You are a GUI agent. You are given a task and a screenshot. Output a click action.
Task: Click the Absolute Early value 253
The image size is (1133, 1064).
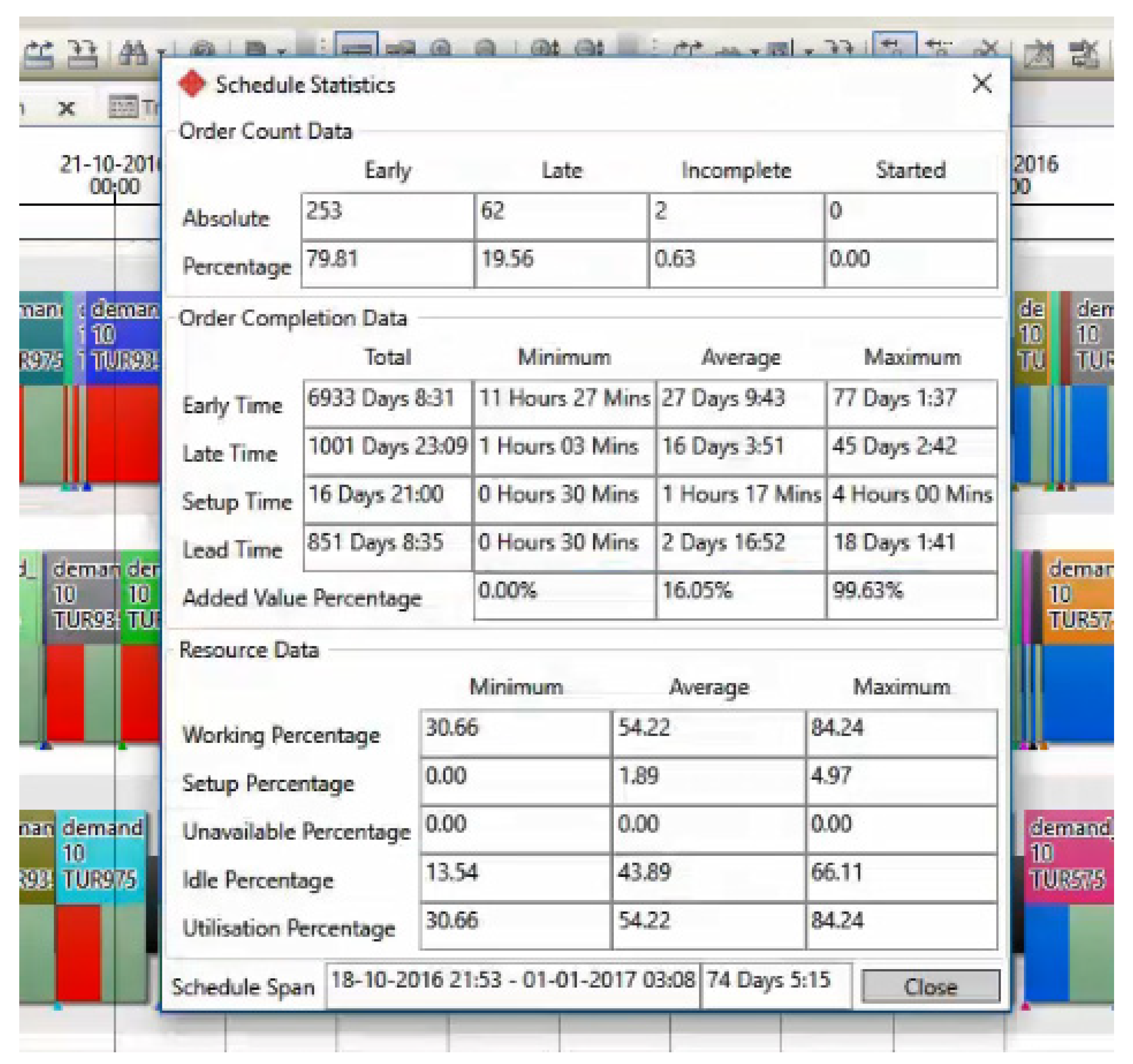coord(387,216)
